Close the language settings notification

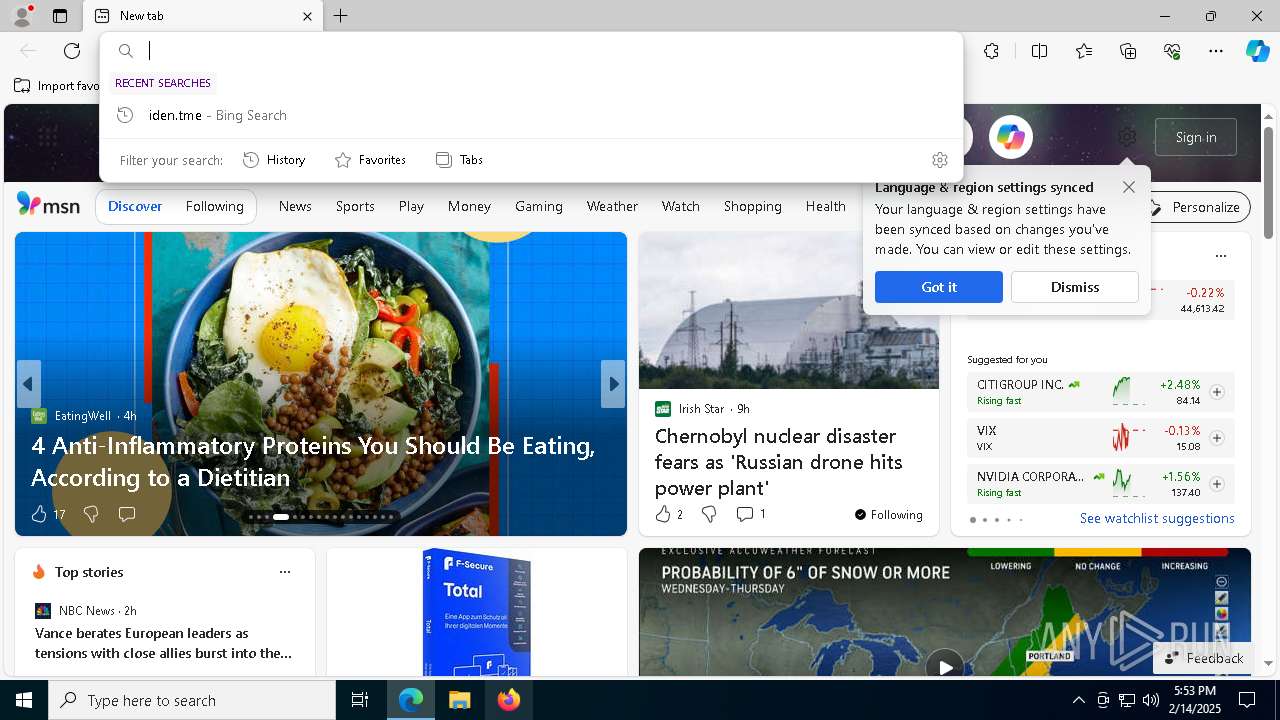tap(1128, 187)
